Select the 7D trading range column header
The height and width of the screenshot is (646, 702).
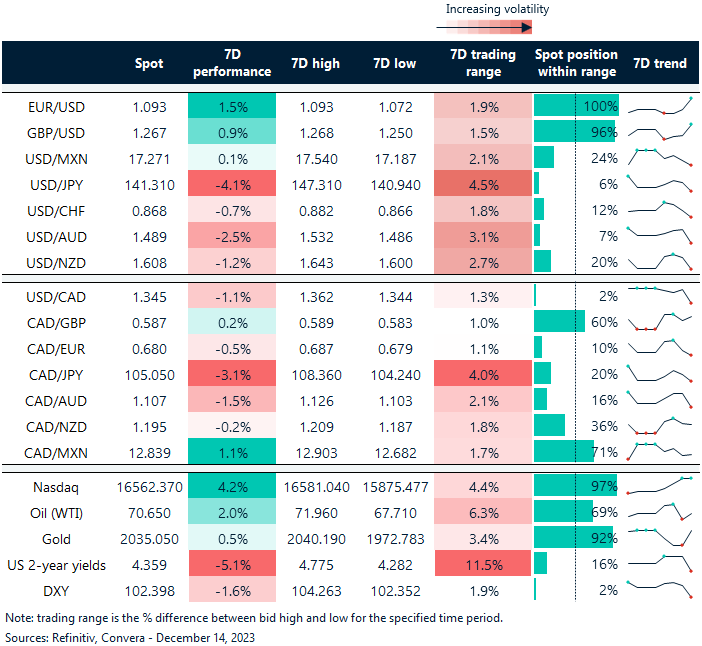(483, 63)
